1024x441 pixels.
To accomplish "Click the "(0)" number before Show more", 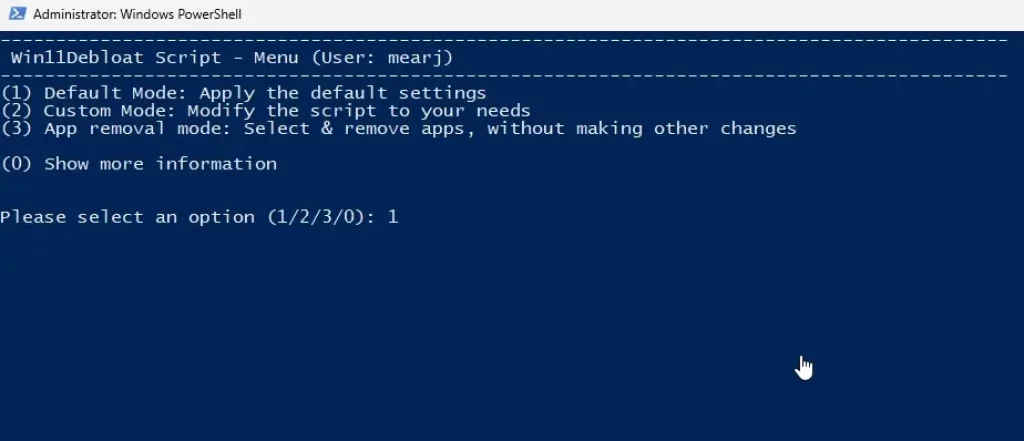I will [x=16, y=164].
